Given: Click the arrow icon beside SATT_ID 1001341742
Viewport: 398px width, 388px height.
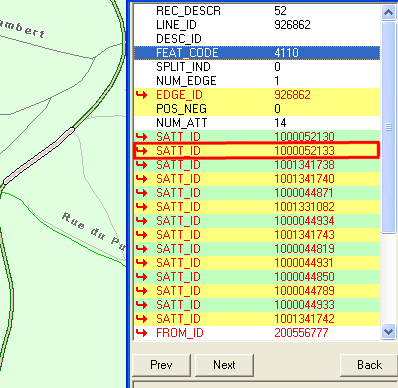Looking at the screenshot, I should pos(142,319).
